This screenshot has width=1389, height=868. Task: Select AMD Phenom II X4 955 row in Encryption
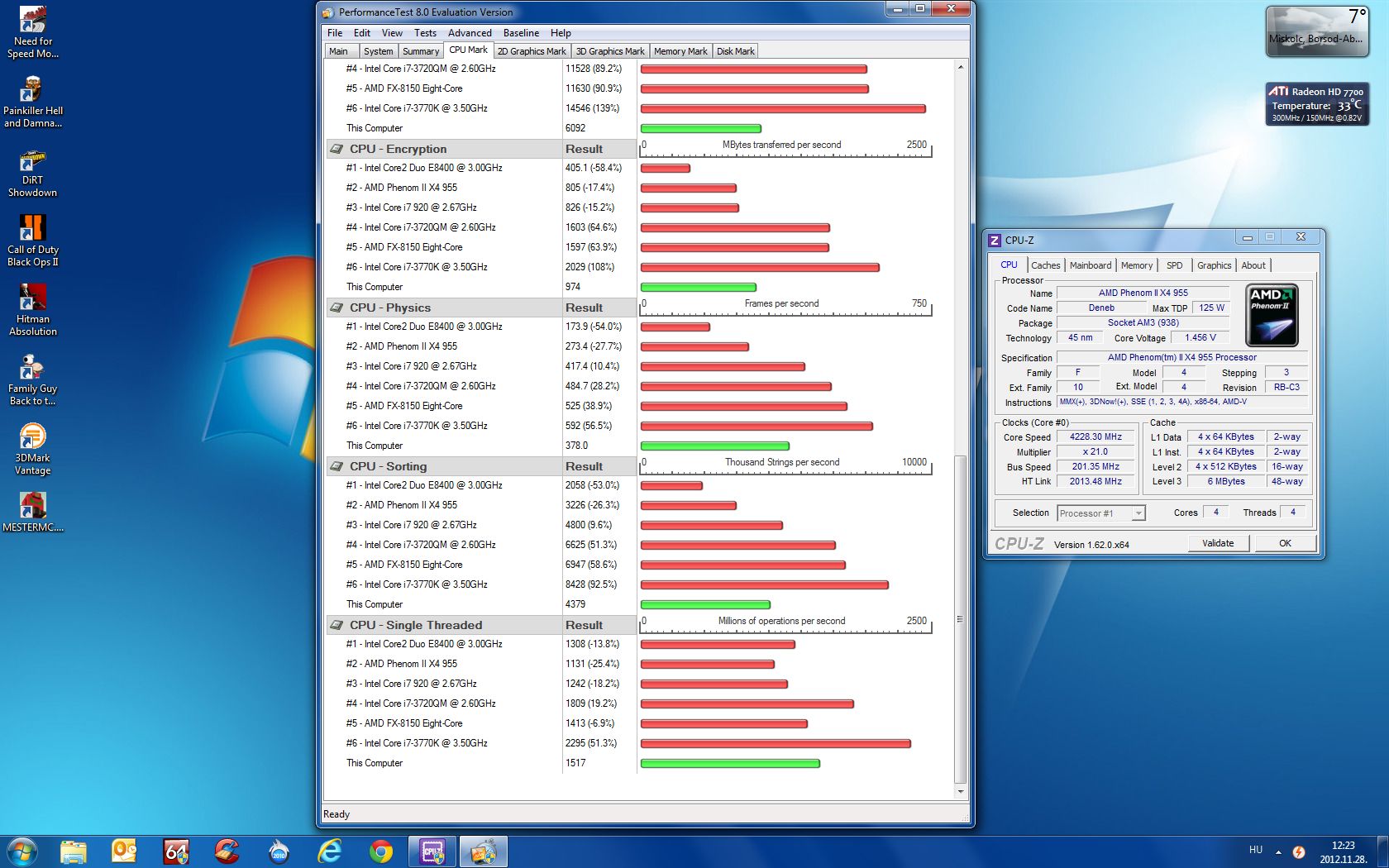pos(482,188)
